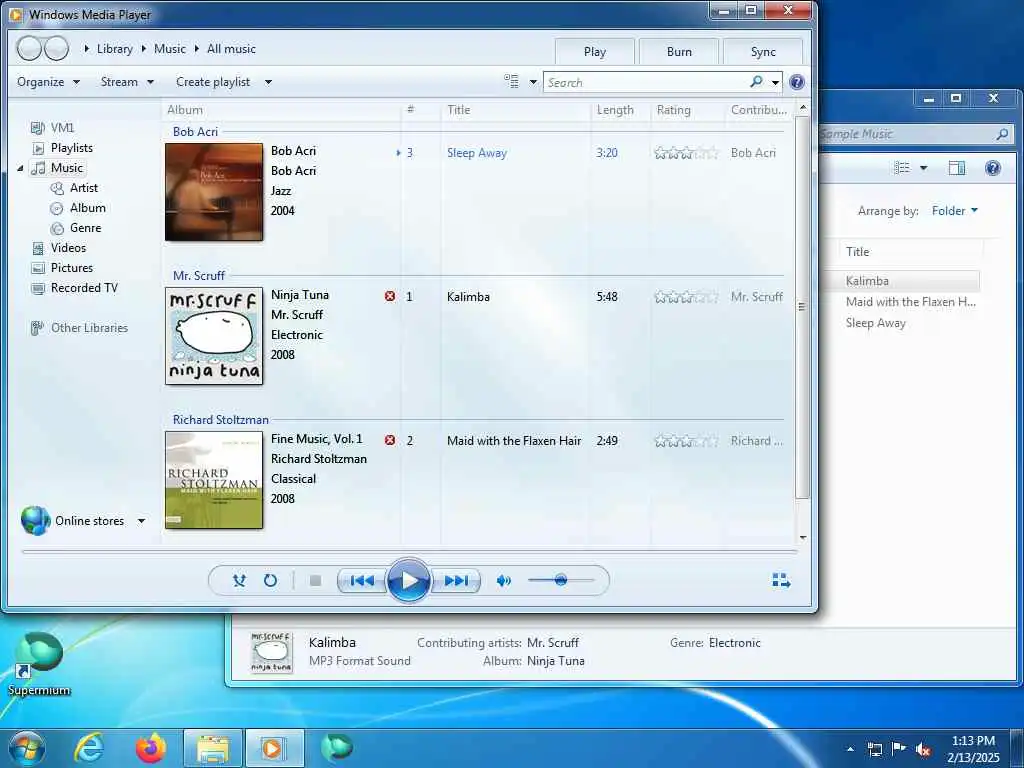Select Sleep Away in Explorer file list

876,323
